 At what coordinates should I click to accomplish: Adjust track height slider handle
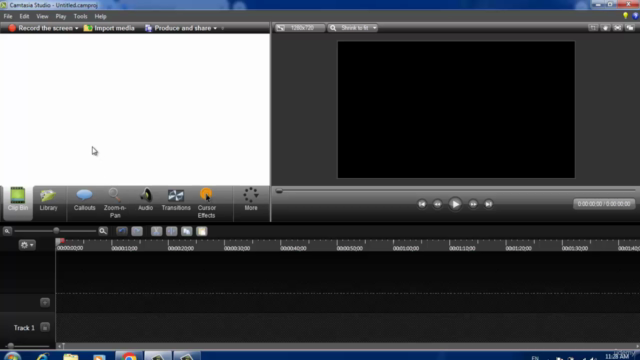point(11,346)
